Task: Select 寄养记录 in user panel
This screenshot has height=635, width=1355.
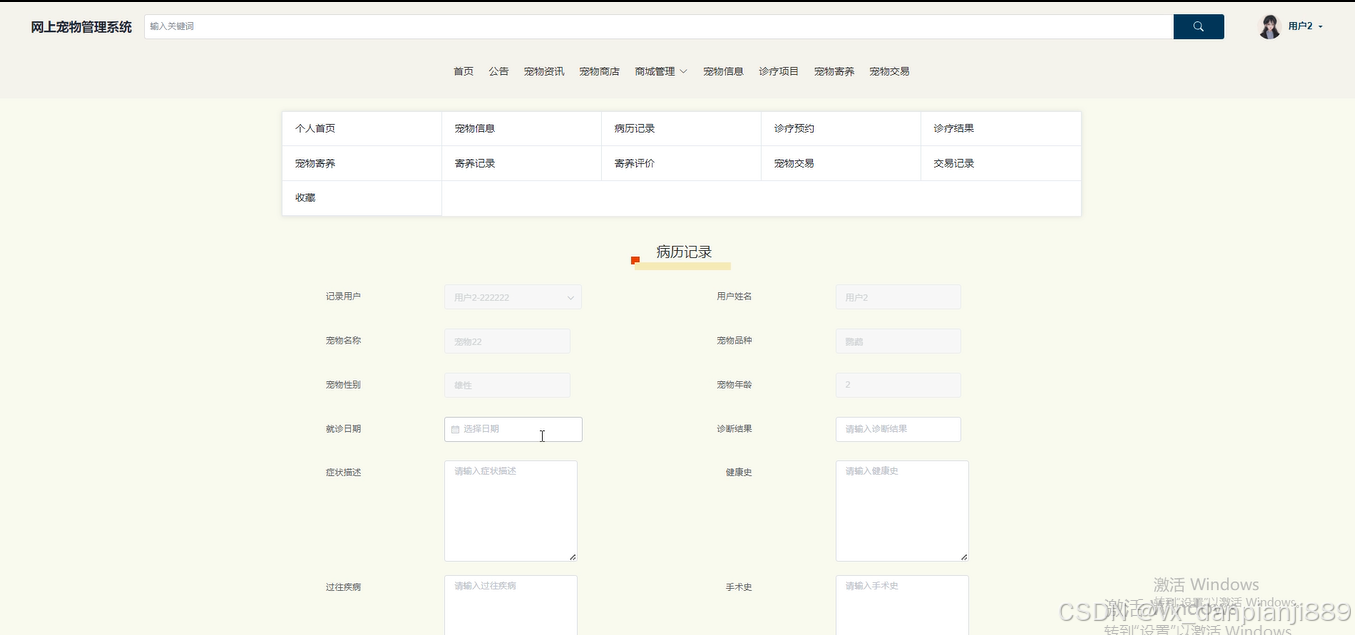Action: [x=522, y=163]
